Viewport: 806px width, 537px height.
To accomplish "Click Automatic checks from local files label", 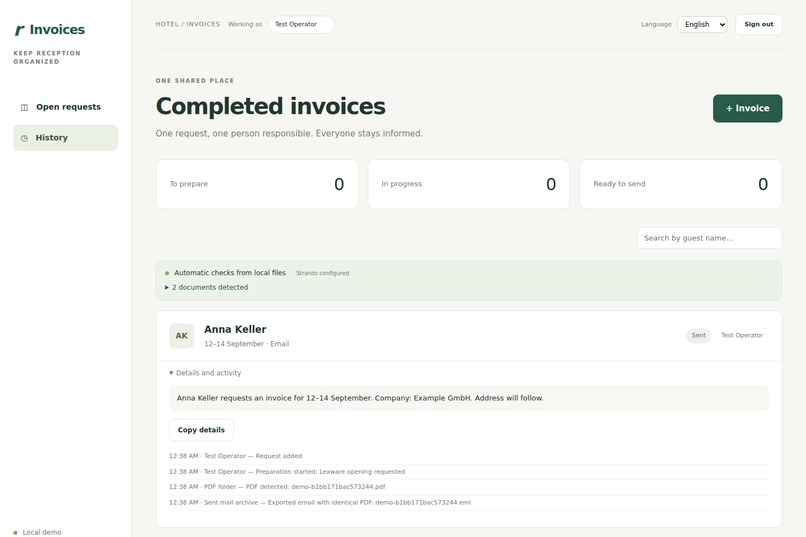I will coord(230,273).
